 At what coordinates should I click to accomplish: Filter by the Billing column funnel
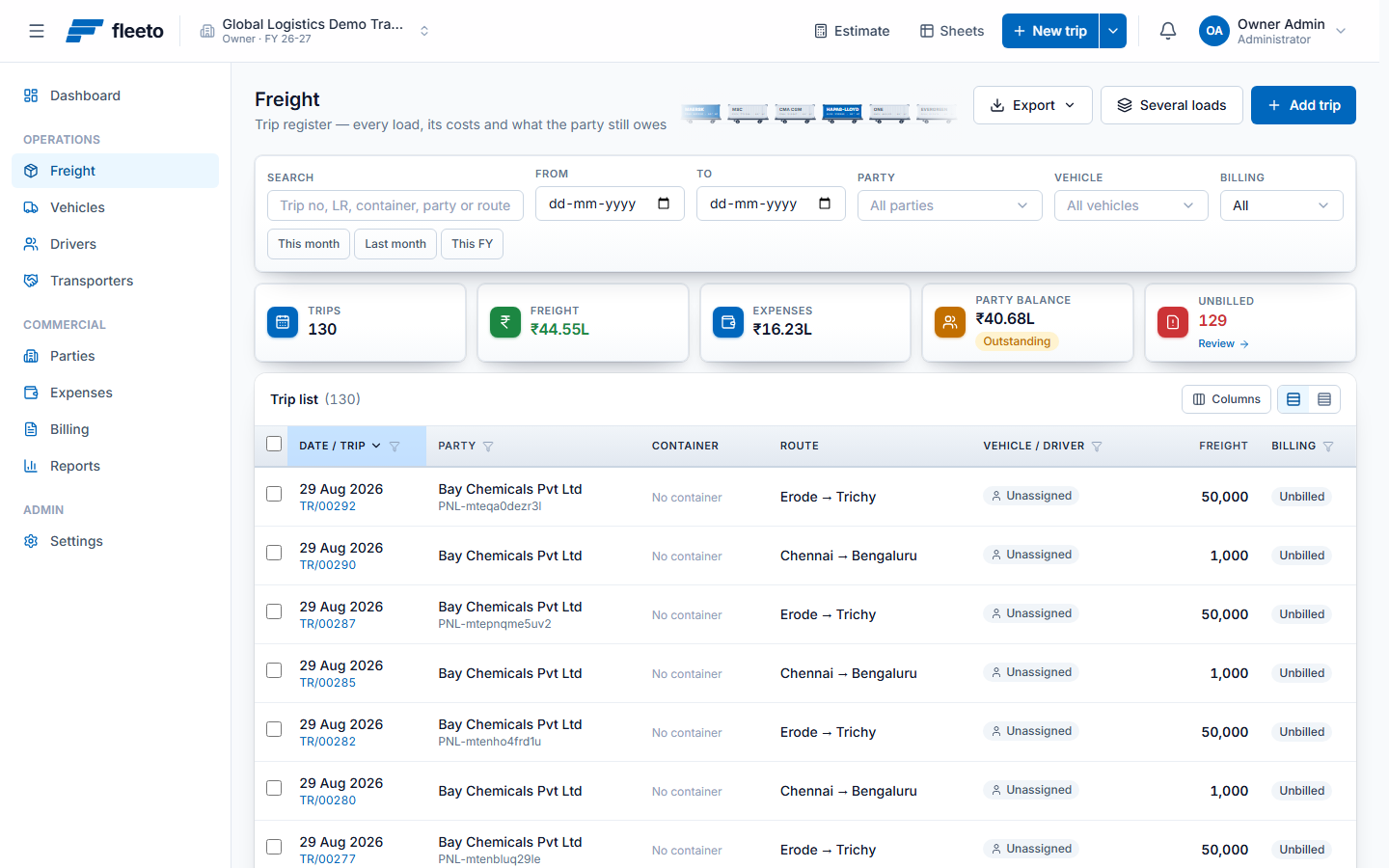pyautogui.click(x=1328, y=447)
